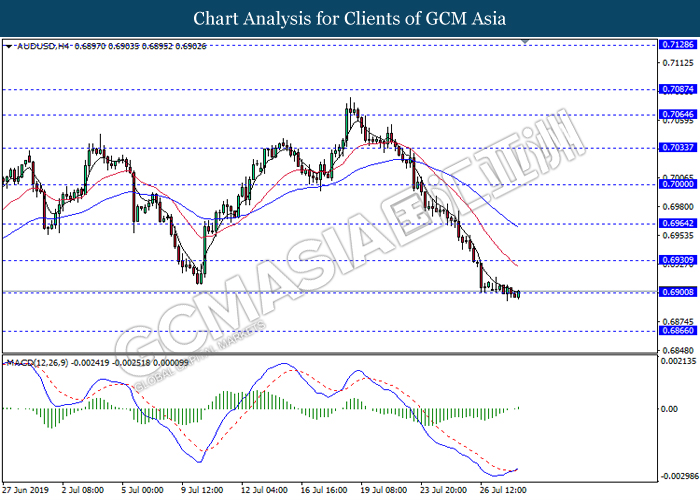Image resolution: width=700 pixels, height=500 pixels.
Task: Click the 16 Jul 16:00 time label
Action: click(x=324, y=490)
